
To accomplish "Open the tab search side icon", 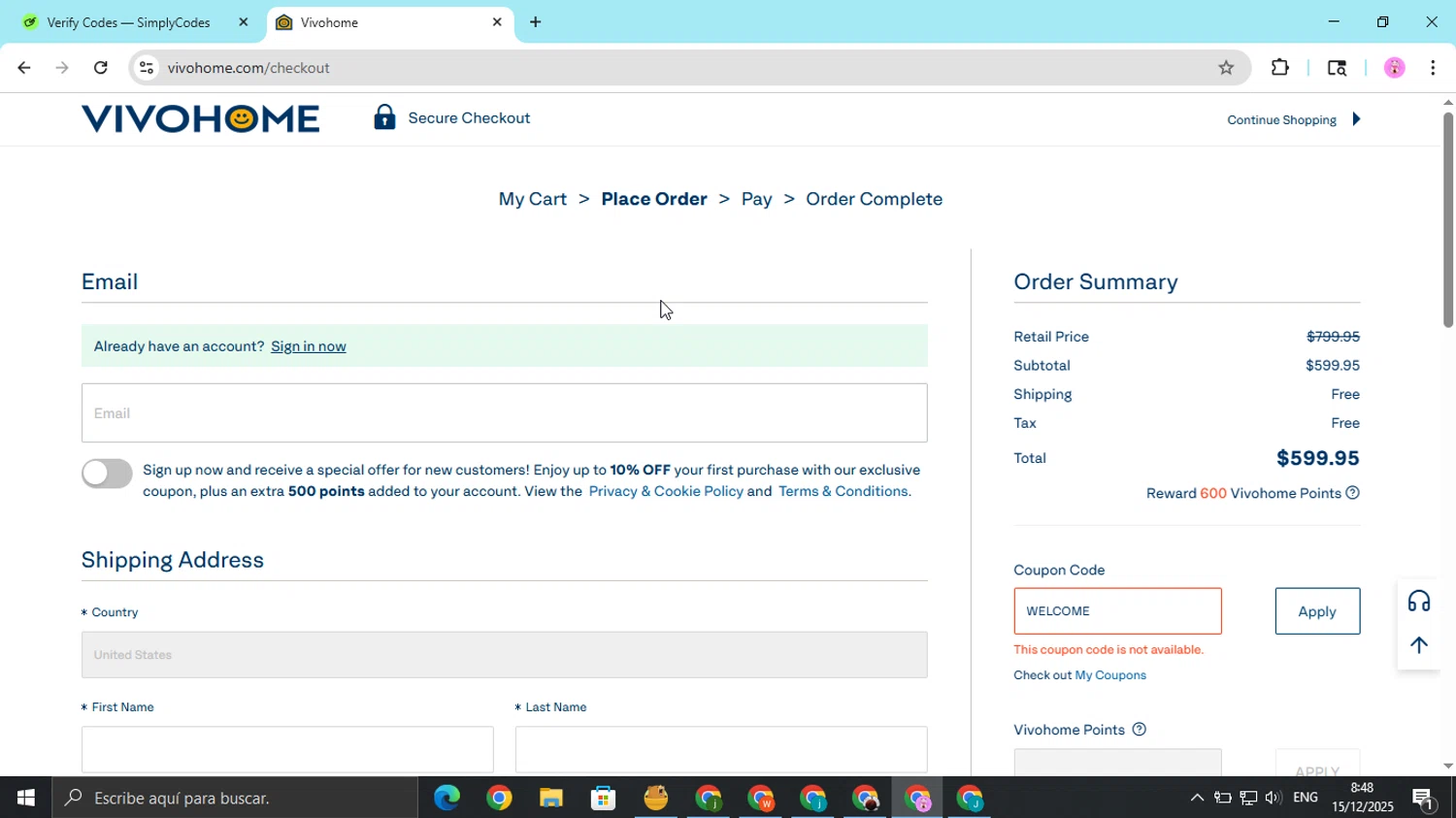I will [1337, 68].
